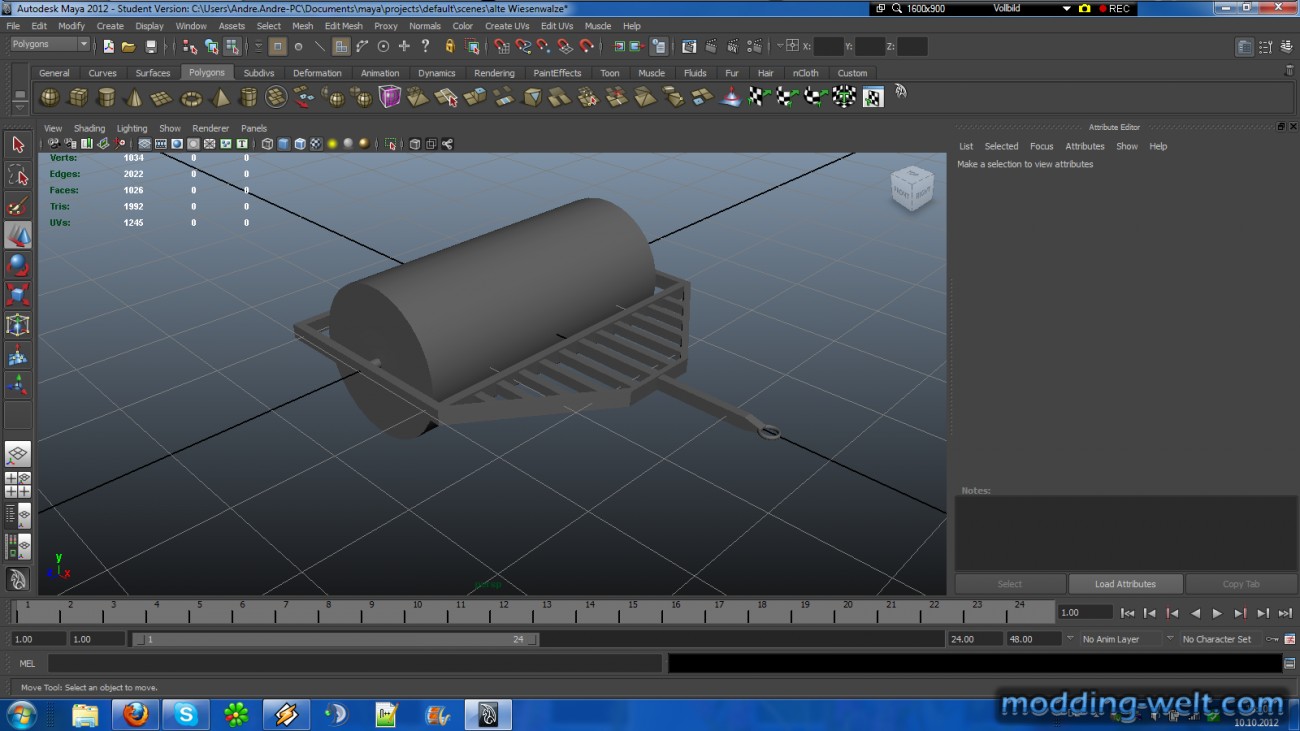This screenshot has height=731, width=1300.
Task: Click Load Attributes button
Action: 1125,584
